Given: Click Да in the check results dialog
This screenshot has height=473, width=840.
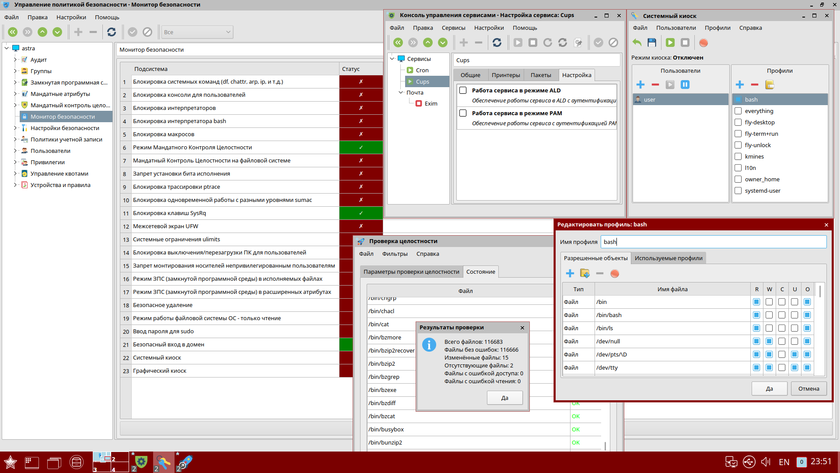Looking at the screenshot, I should 505,397.
